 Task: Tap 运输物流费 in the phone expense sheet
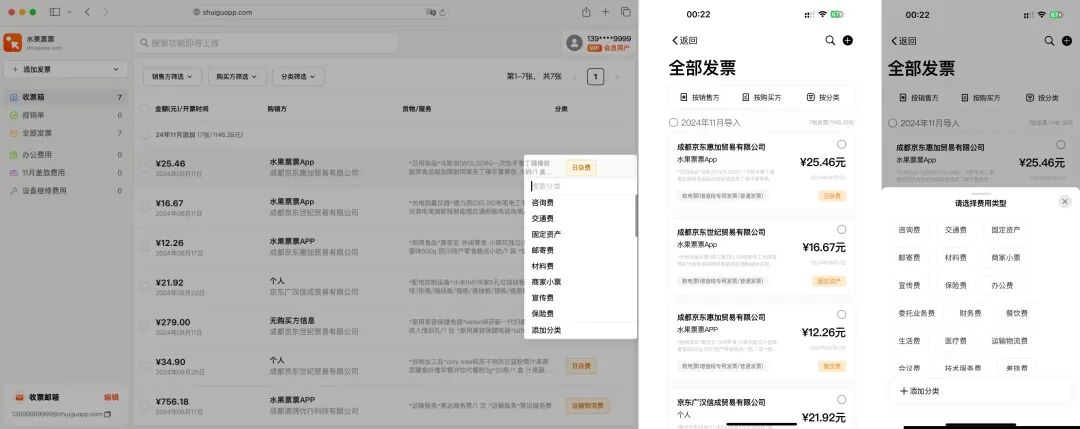1009,340
